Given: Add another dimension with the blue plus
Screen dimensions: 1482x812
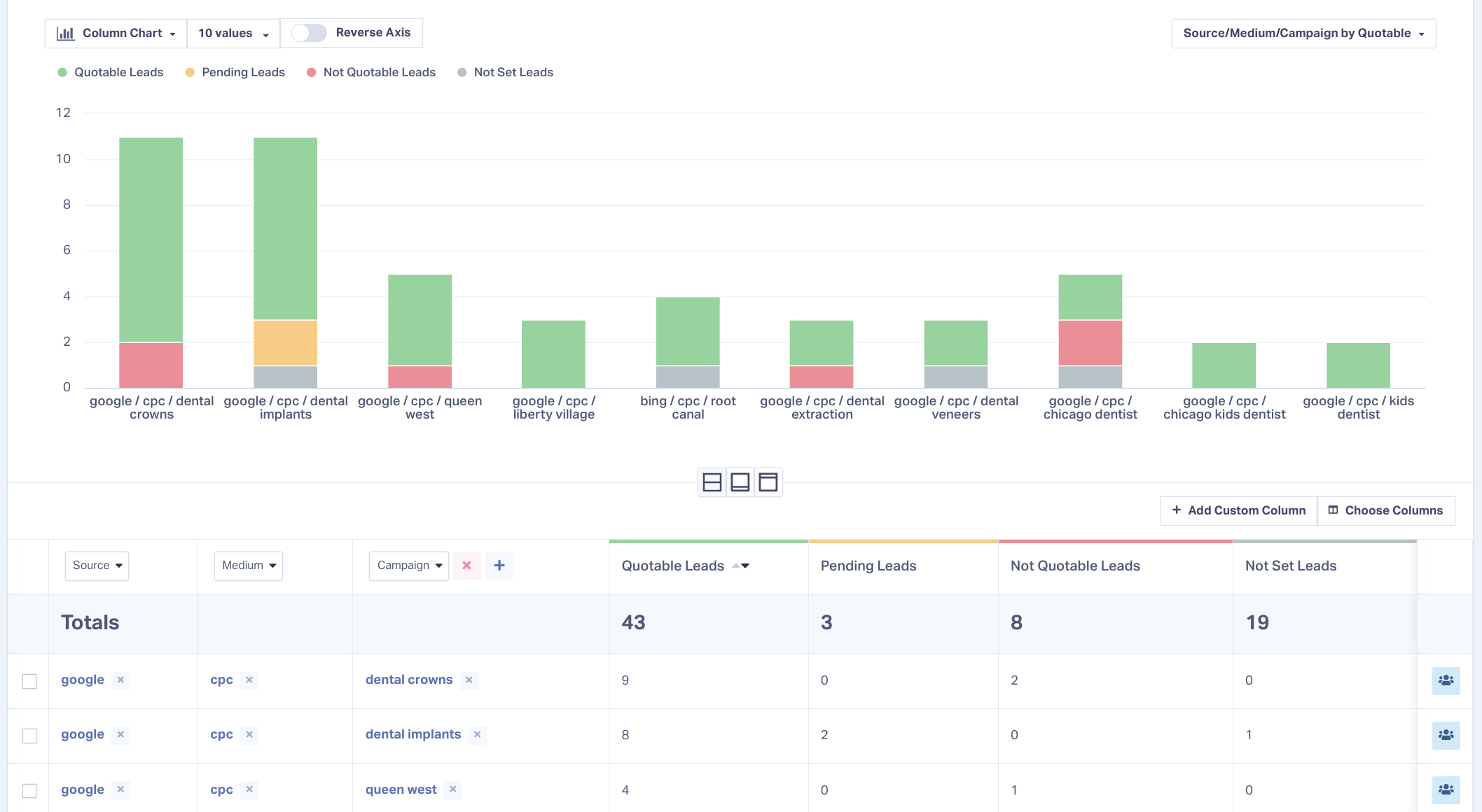Looking at the screenshot, I should tap(499, 566).
